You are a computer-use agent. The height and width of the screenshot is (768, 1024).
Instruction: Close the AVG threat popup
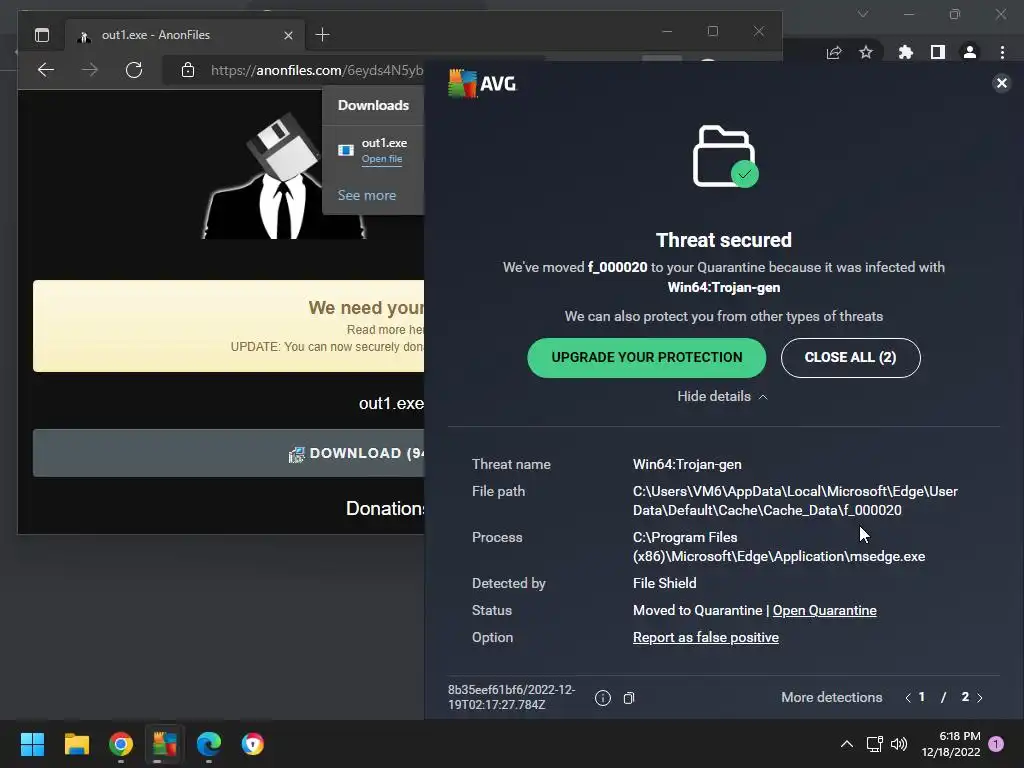point(1001,83)
